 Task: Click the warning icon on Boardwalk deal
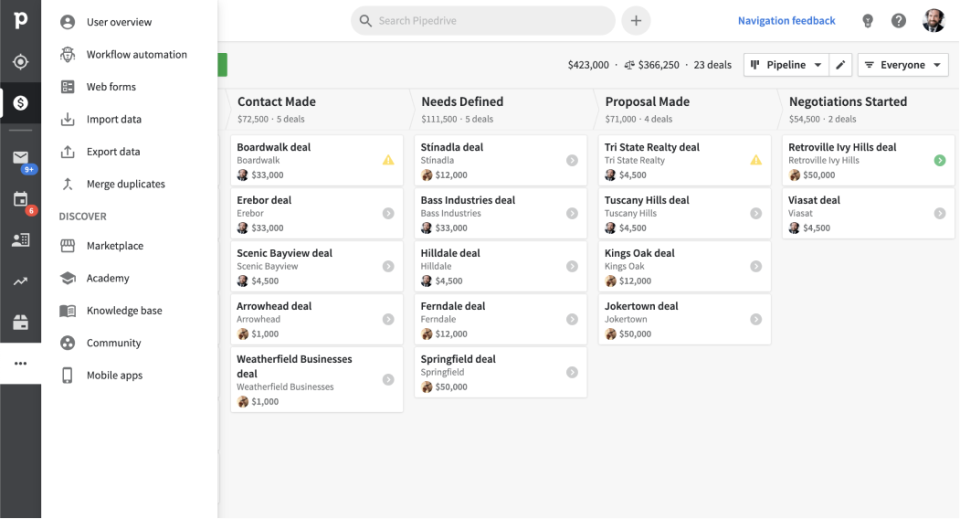click(388, 160)
